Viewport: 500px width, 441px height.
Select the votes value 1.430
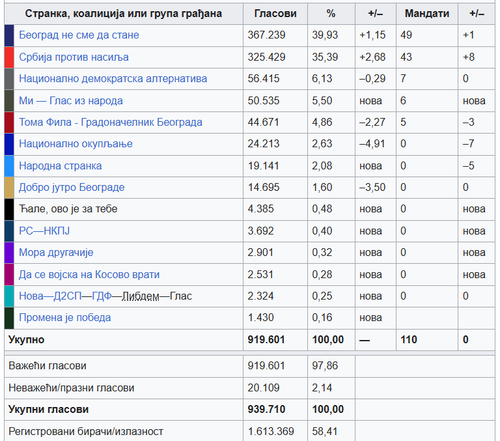point(261,317)
